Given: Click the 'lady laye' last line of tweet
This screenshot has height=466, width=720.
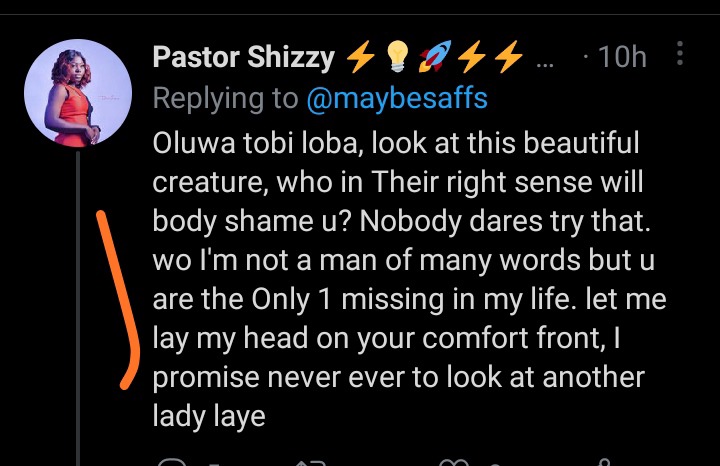Looking at the screenshot, I should tap(209, 416).
